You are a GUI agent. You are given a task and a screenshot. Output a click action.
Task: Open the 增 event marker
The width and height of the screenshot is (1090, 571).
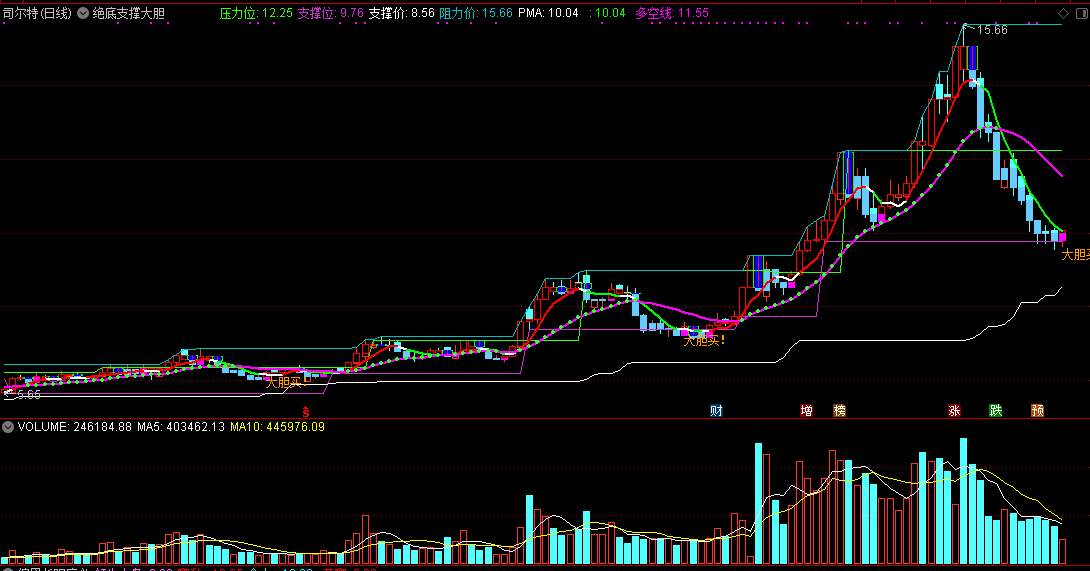coord(806,410)
